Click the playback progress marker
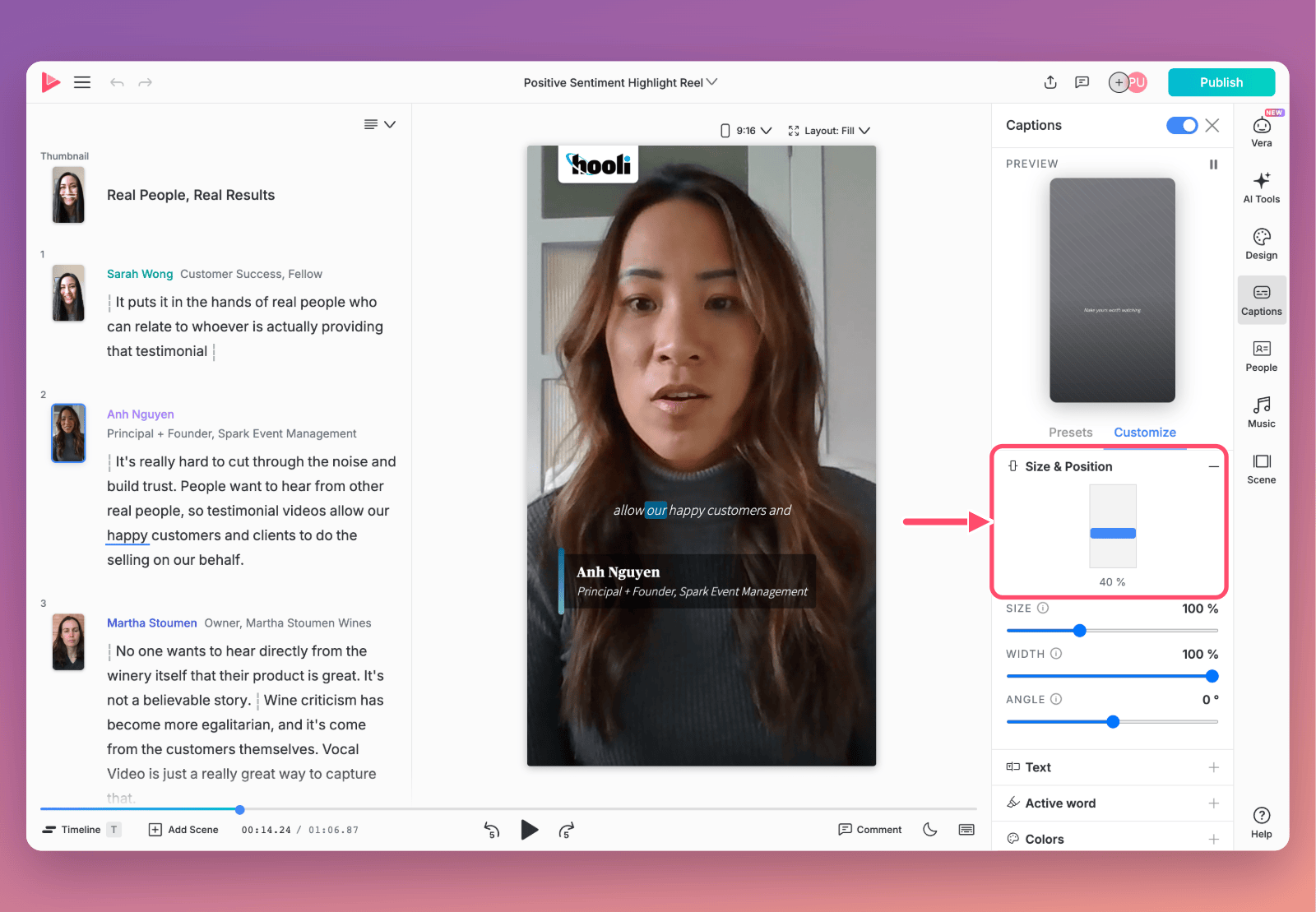The height and width of the screenshot is (912, 1316). pos(239,810)
